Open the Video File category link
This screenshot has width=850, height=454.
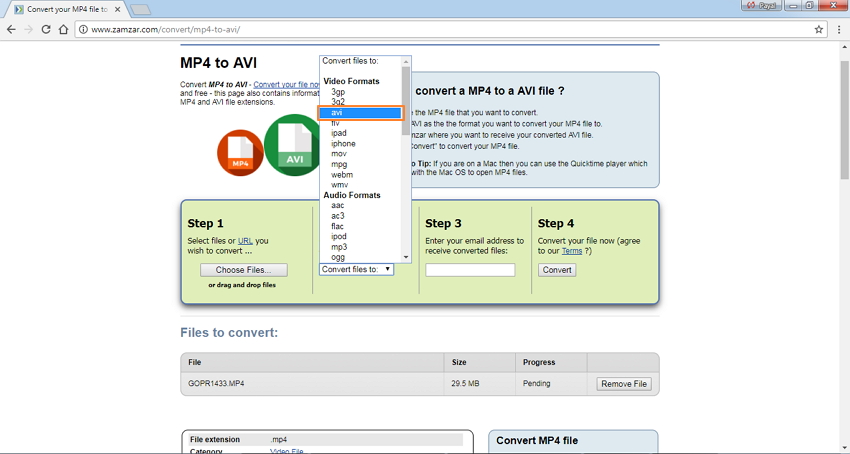(x=287, y=451)
